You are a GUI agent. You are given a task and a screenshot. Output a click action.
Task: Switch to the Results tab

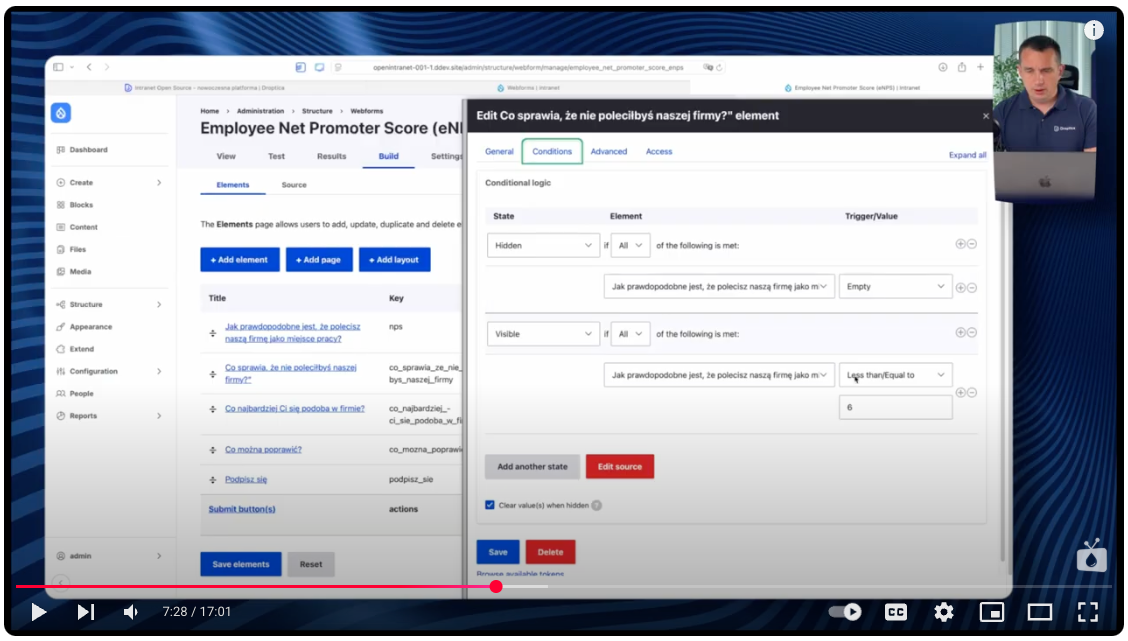[x=332, y=156]
